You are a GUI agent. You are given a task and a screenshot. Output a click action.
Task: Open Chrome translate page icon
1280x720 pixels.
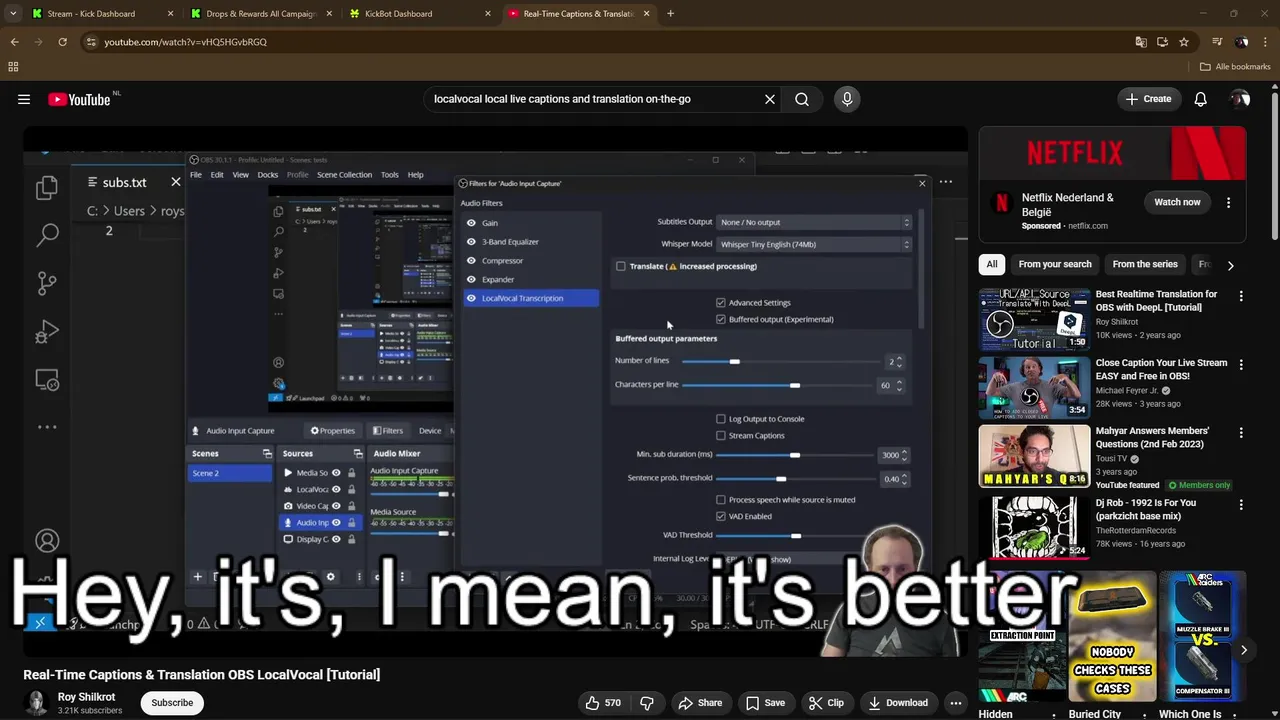click(1141, 42)
